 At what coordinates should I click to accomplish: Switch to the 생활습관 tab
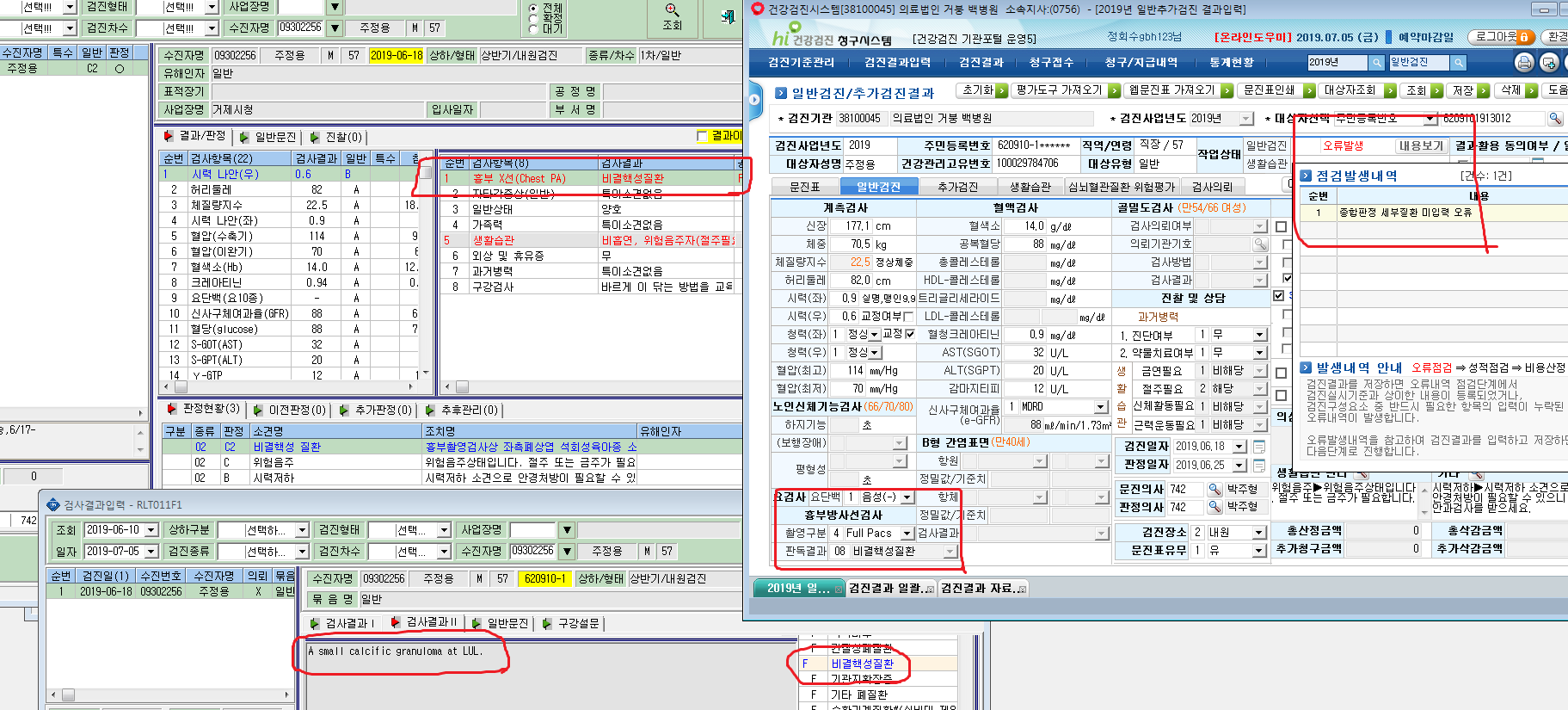point(1030,187)
